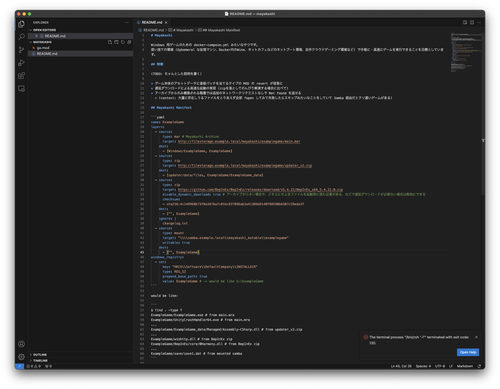Open the github.com BepInEx release link
The image size is (500, 389).
pos(260,190)
